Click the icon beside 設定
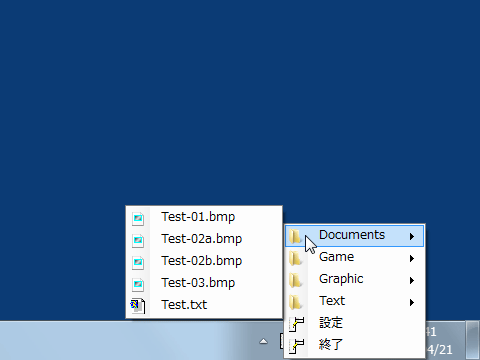 pyautogui.click(x=296, y=324)
